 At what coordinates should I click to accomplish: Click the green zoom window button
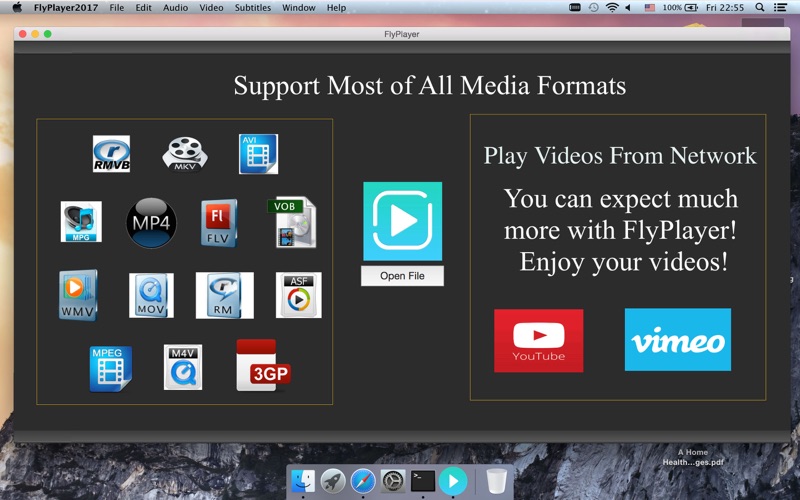click(x=47, y=34)
